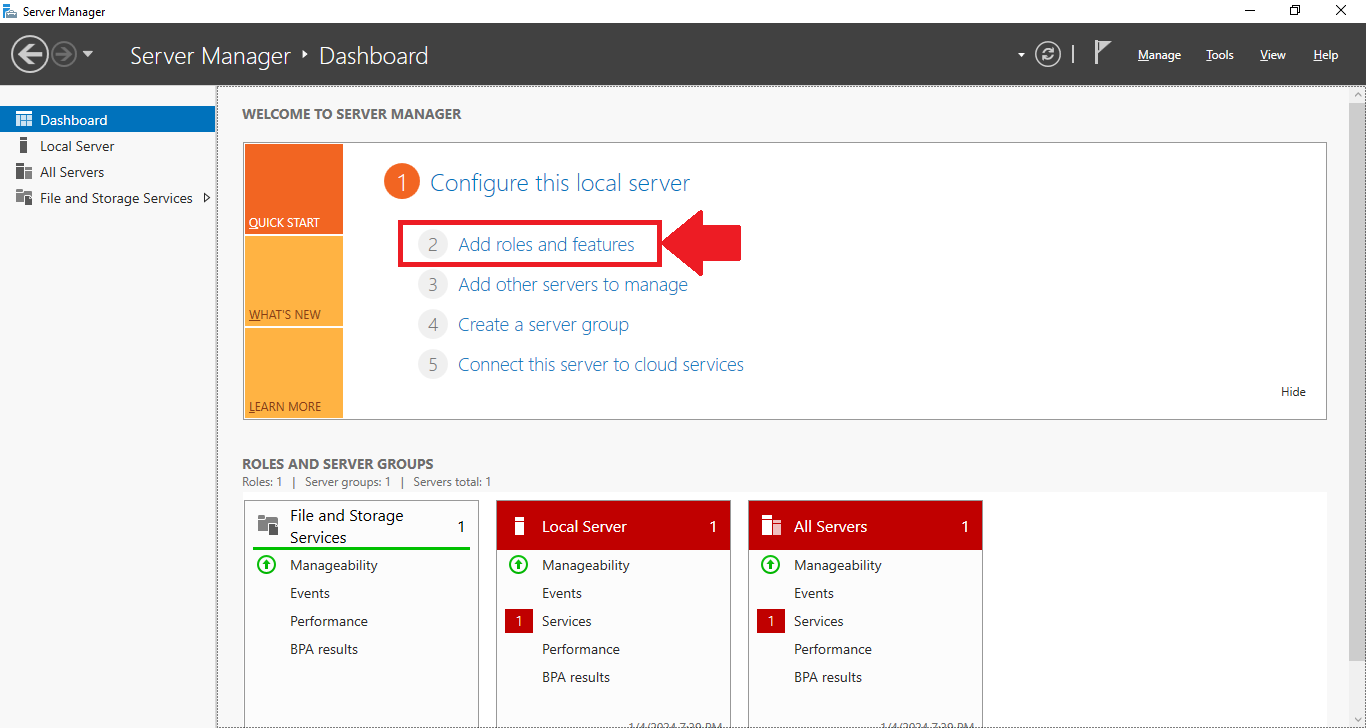Click the Refresh icon in the toolbar
1366x728 pixels.
click(1048, 54)
